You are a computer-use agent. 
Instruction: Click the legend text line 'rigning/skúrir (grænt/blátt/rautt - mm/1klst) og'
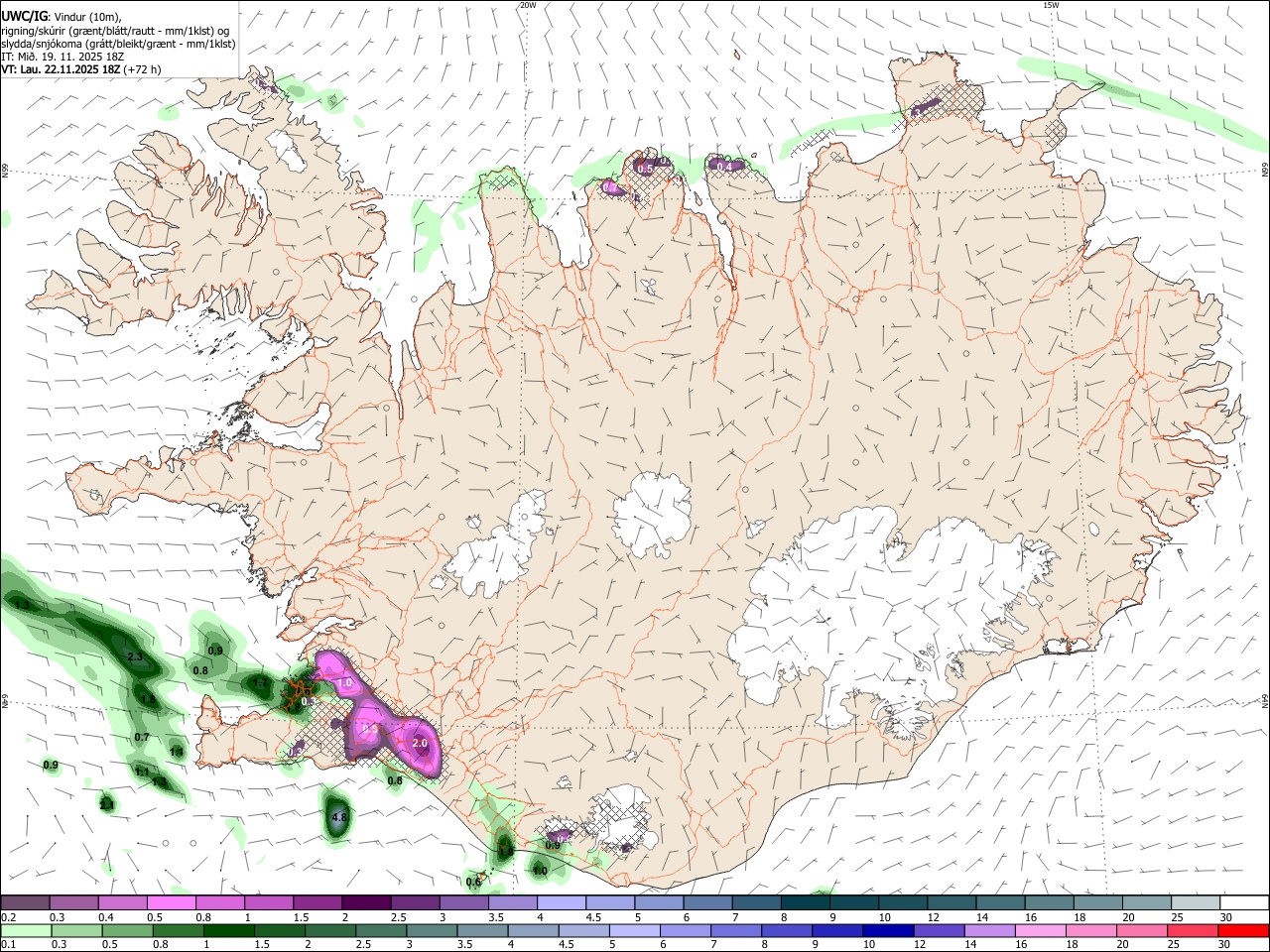116,31
